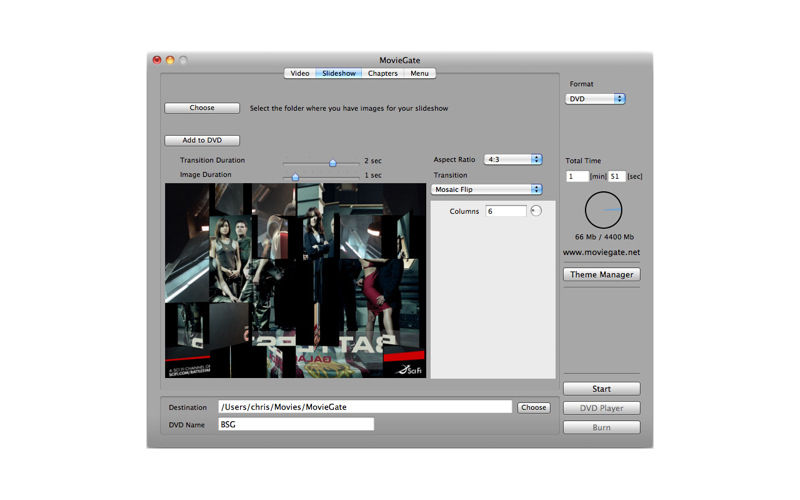800x500 pixels.
Task: Adjust the Transition Duration slider
Action: pyautogui.click(x=333, y=163)
